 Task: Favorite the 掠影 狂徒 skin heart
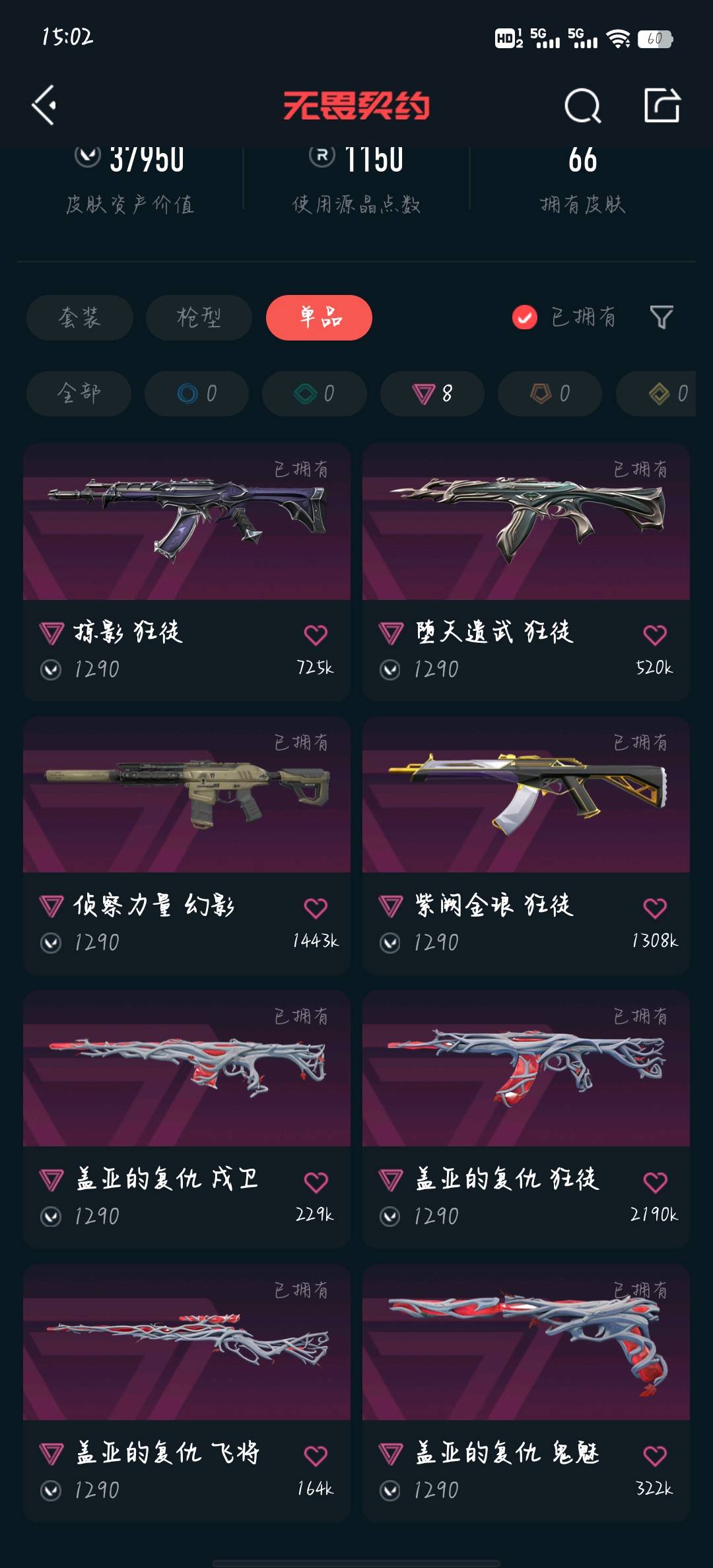[316, 635]
